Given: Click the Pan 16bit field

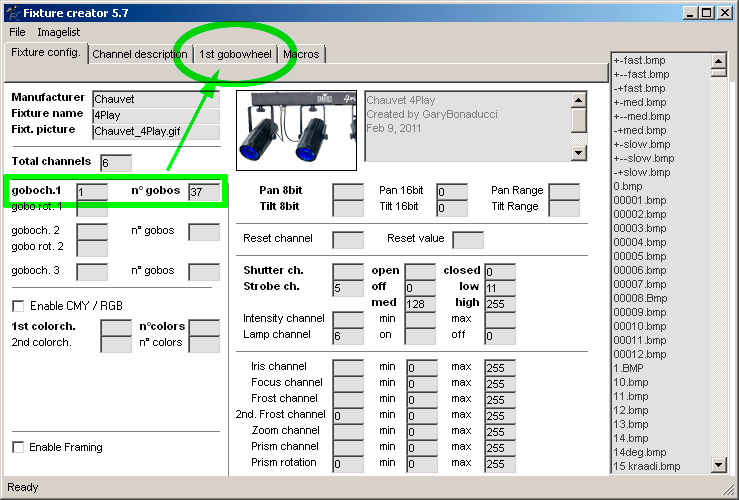Looking at the screenshot, I should point(452,192).
